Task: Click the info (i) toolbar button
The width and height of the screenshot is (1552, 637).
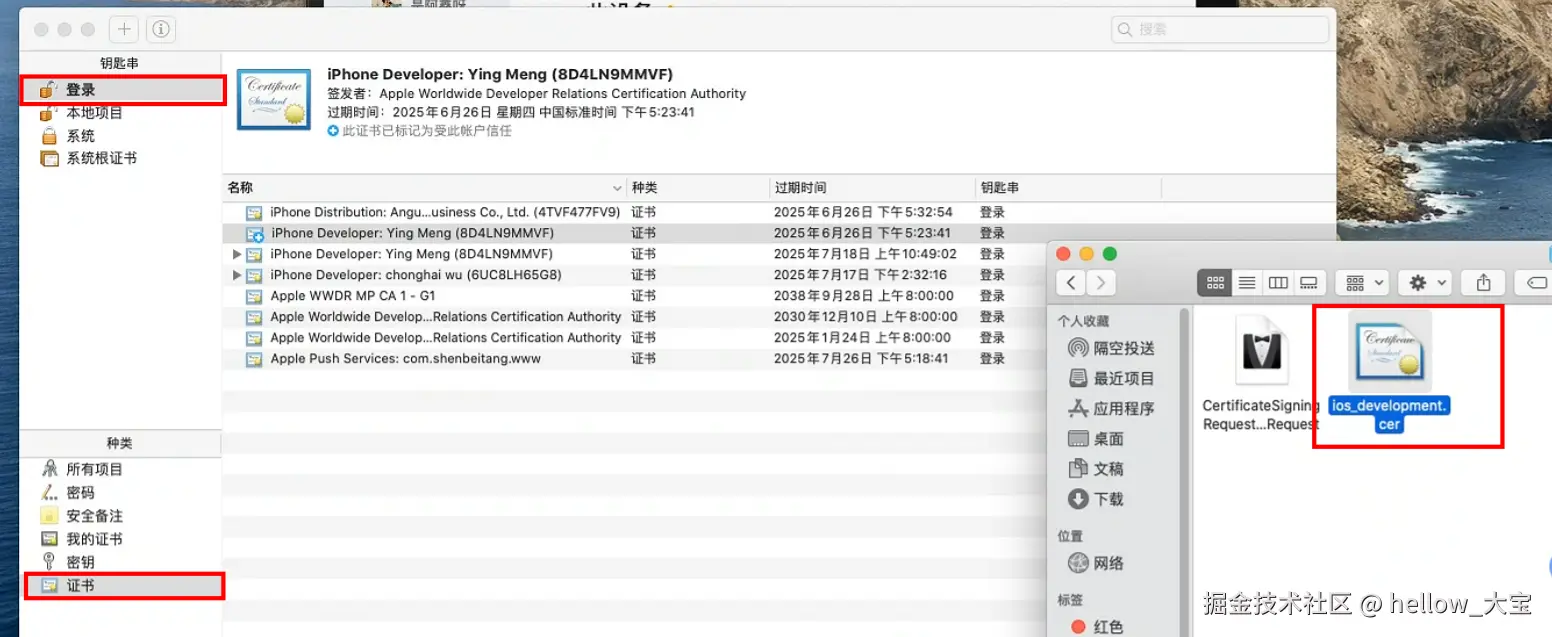Action: coord(161,29)
